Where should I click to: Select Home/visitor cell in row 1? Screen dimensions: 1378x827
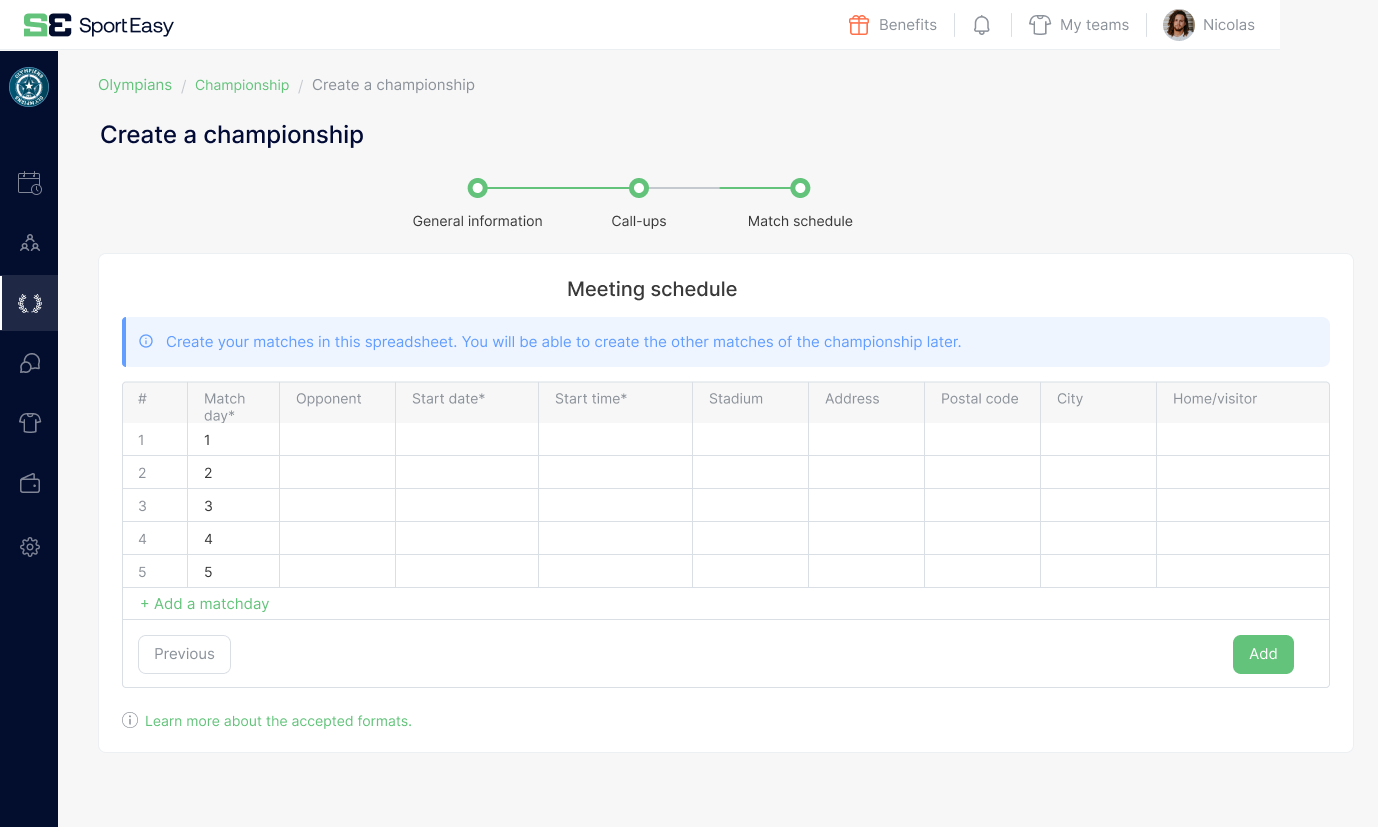(x=1243, y=440)
